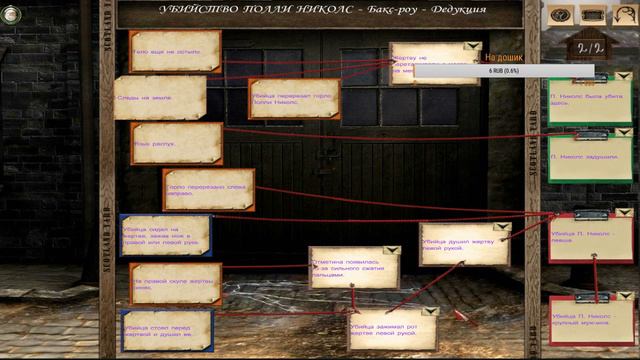Expand the arrow on 'Отметина появилась' card

(392, 250)
